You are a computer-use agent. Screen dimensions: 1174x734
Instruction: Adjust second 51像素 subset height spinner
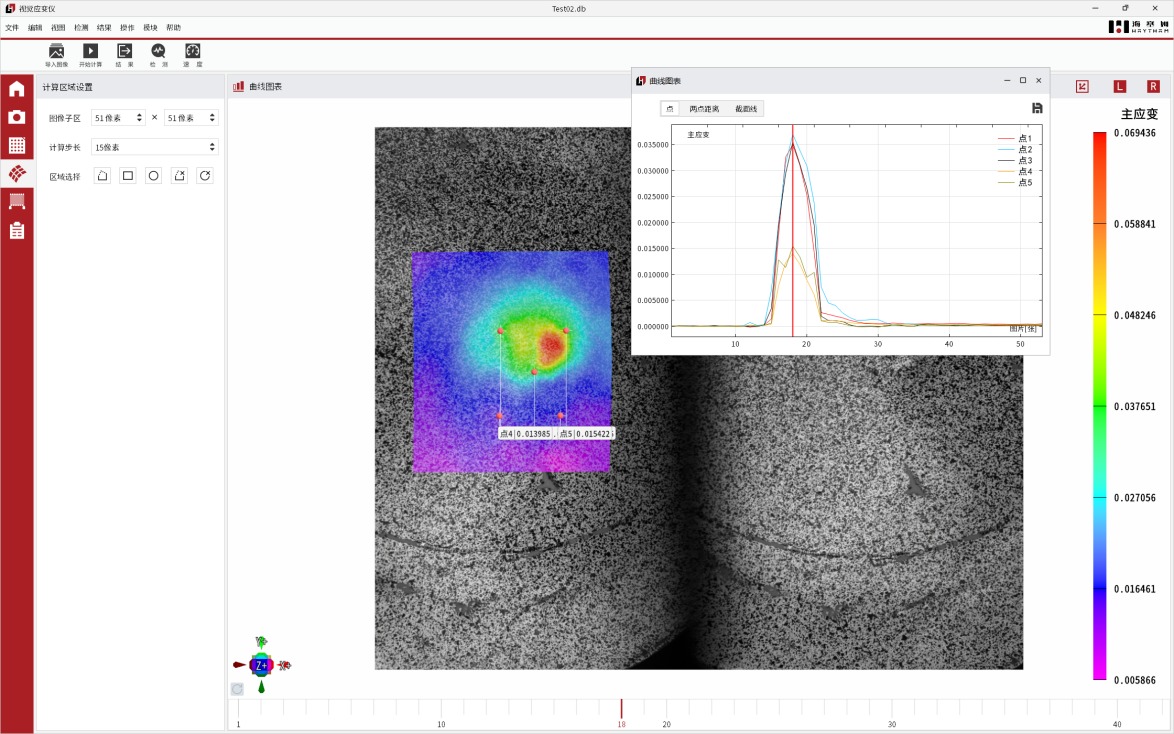tap(212, 118)
